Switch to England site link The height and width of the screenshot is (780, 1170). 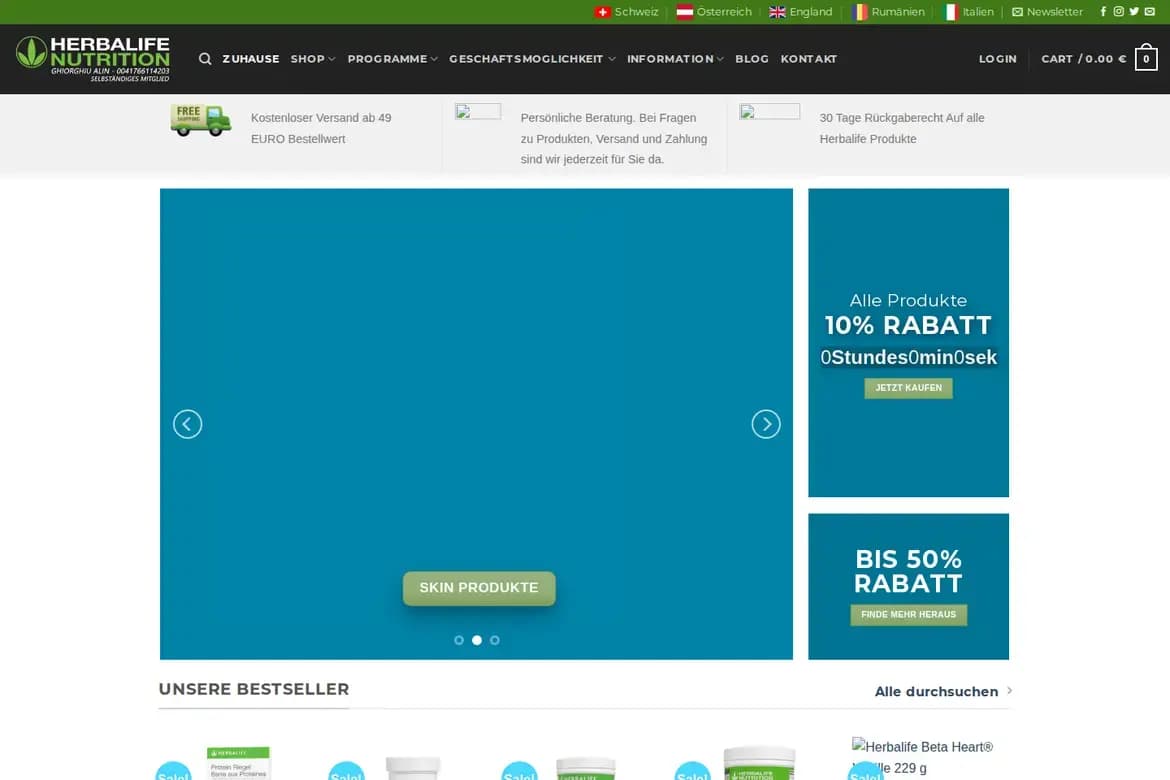tap(810, 12)
